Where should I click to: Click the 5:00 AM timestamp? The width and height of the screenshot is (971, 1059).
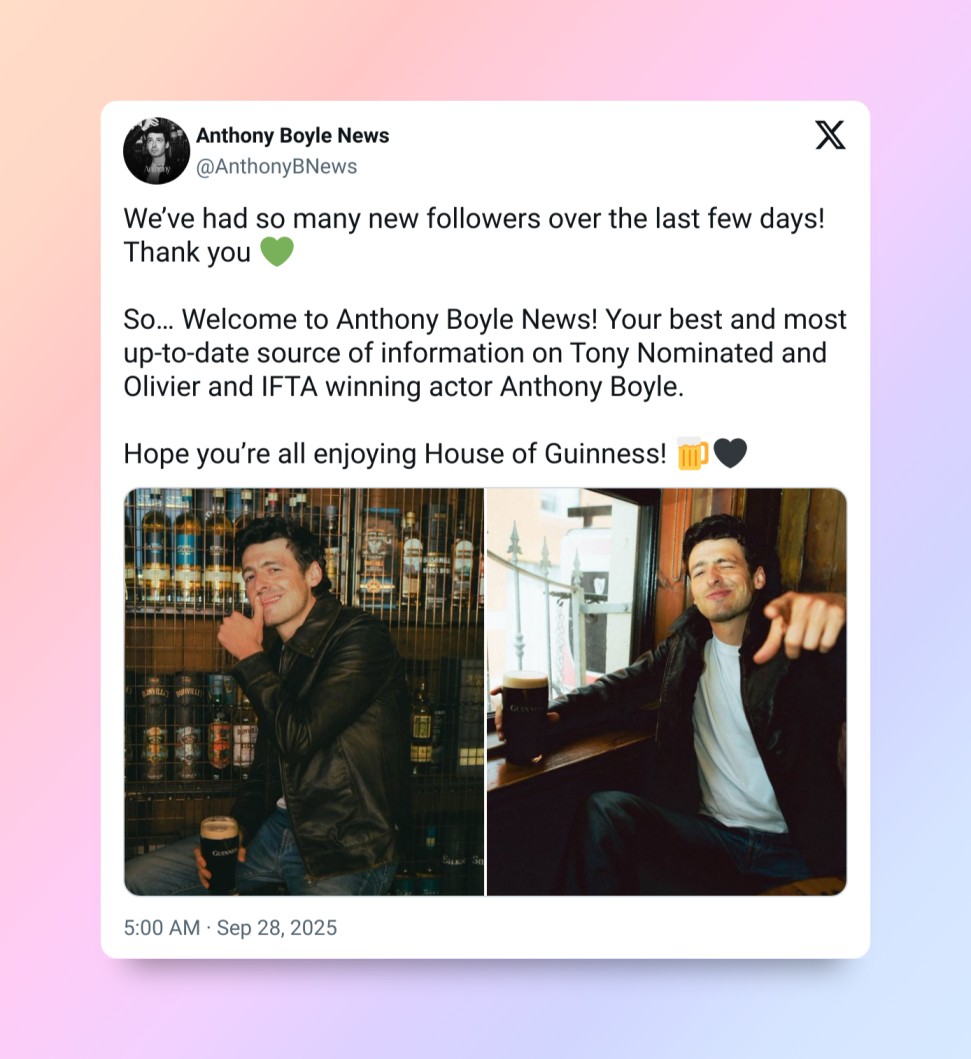(x=161, y=928)
